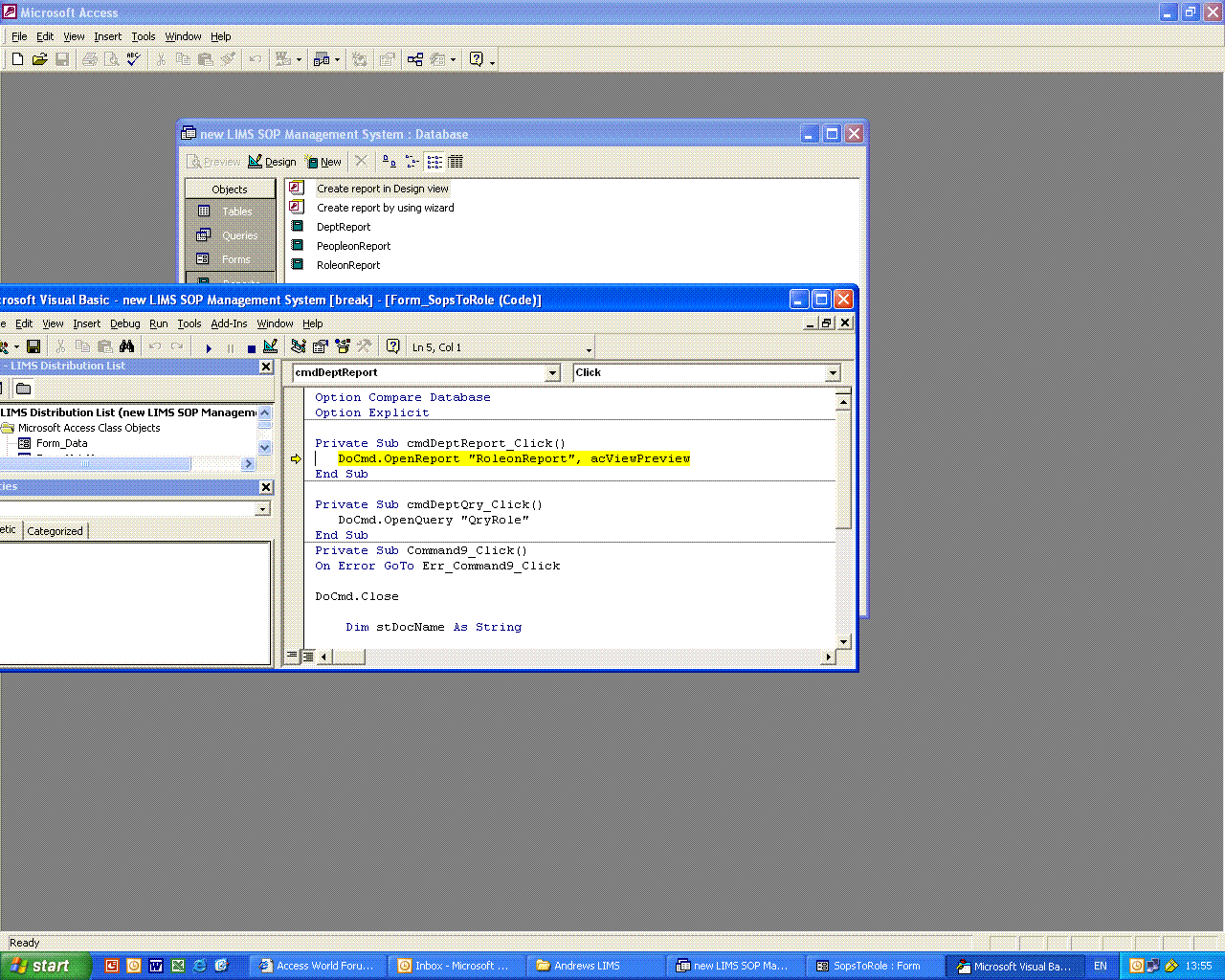
Task: Open Create report in Design view
Action: pyautogui.click(x=382, y=189)
